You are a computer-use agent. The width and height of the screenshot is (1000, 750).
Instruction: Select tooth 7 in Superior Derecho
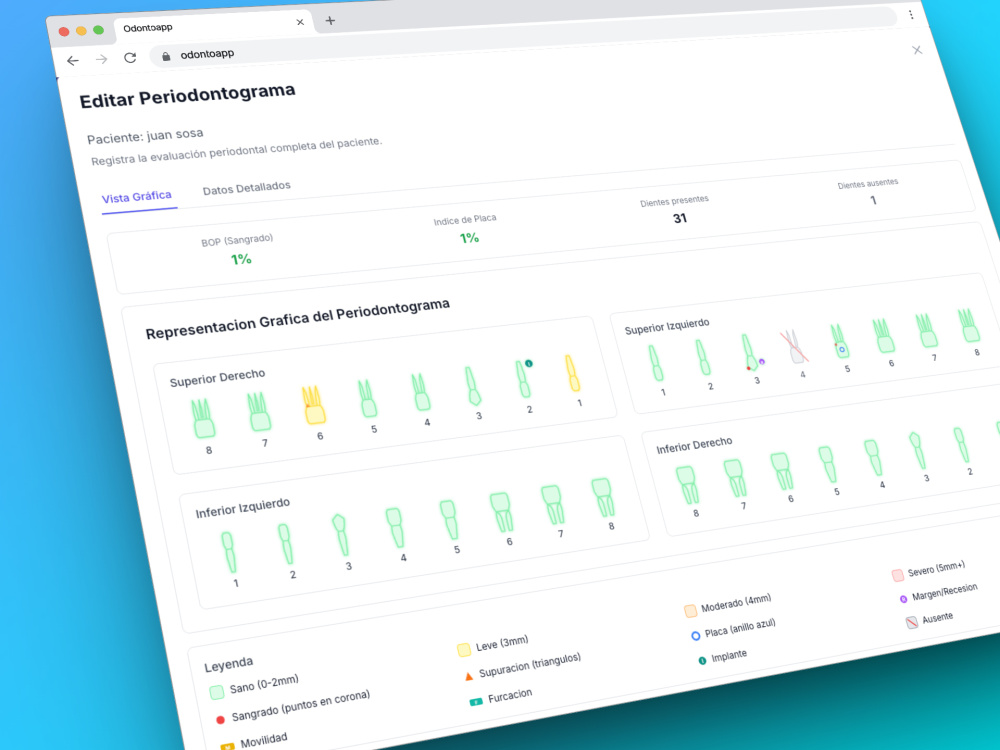258,411
